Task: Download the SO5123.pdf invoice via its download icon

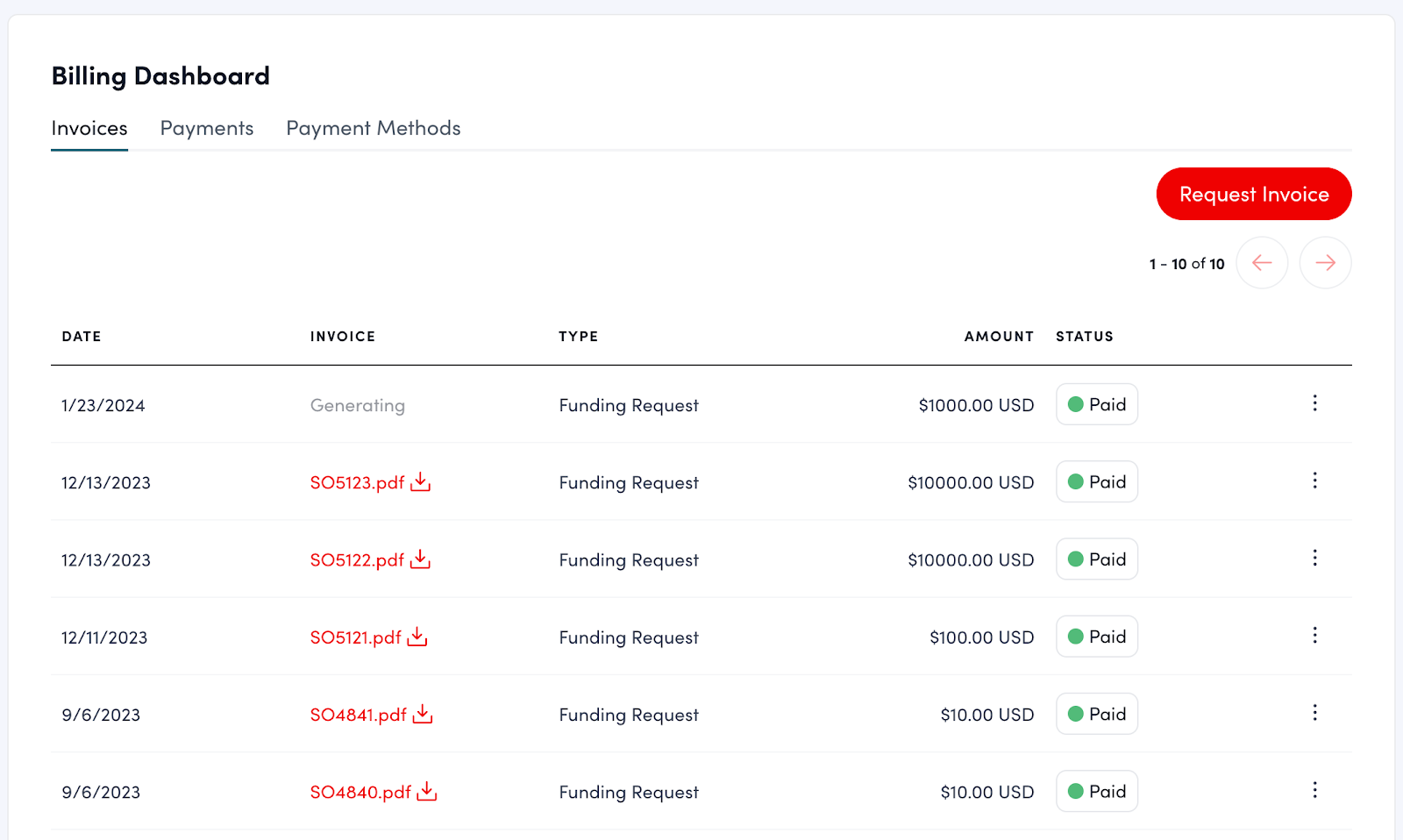Action: tap(421, 481)
